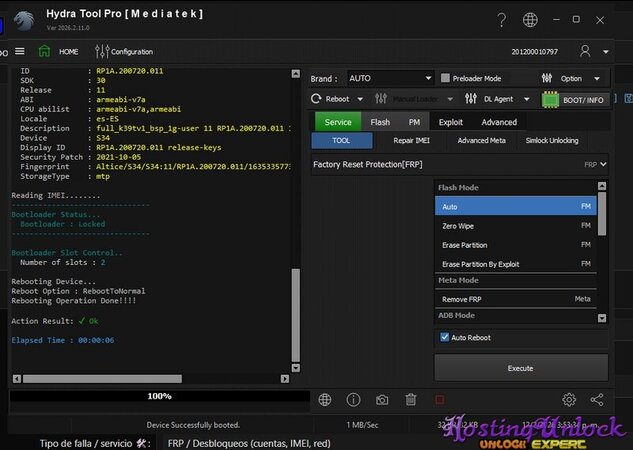Click the hamburger menu icon

pos(19,51)
